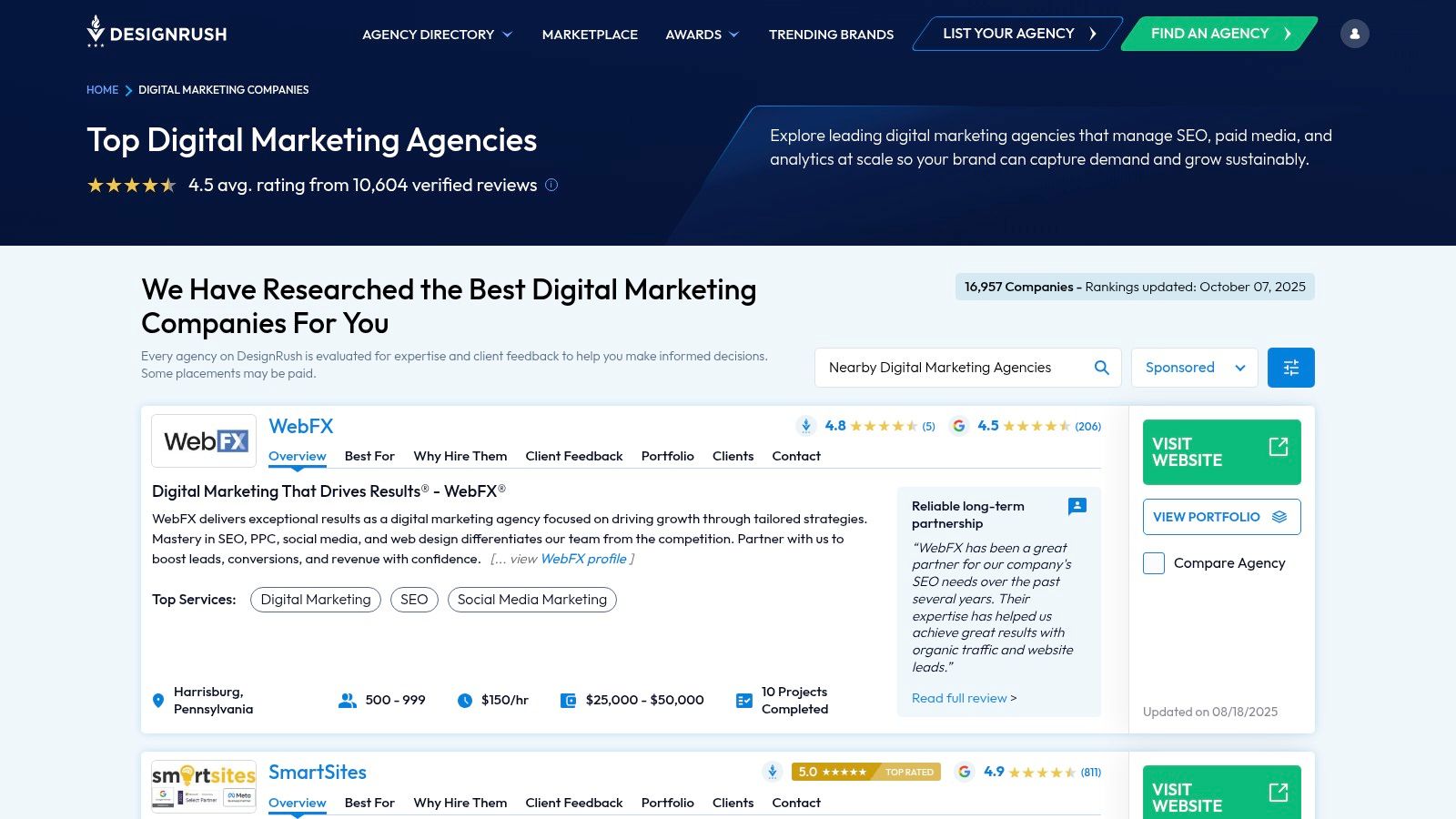Image resolution: width=1456 pixels, height=819 pixels.
Task: Click WebFX 206 Google reviews count
Action: coord(1087,426)
